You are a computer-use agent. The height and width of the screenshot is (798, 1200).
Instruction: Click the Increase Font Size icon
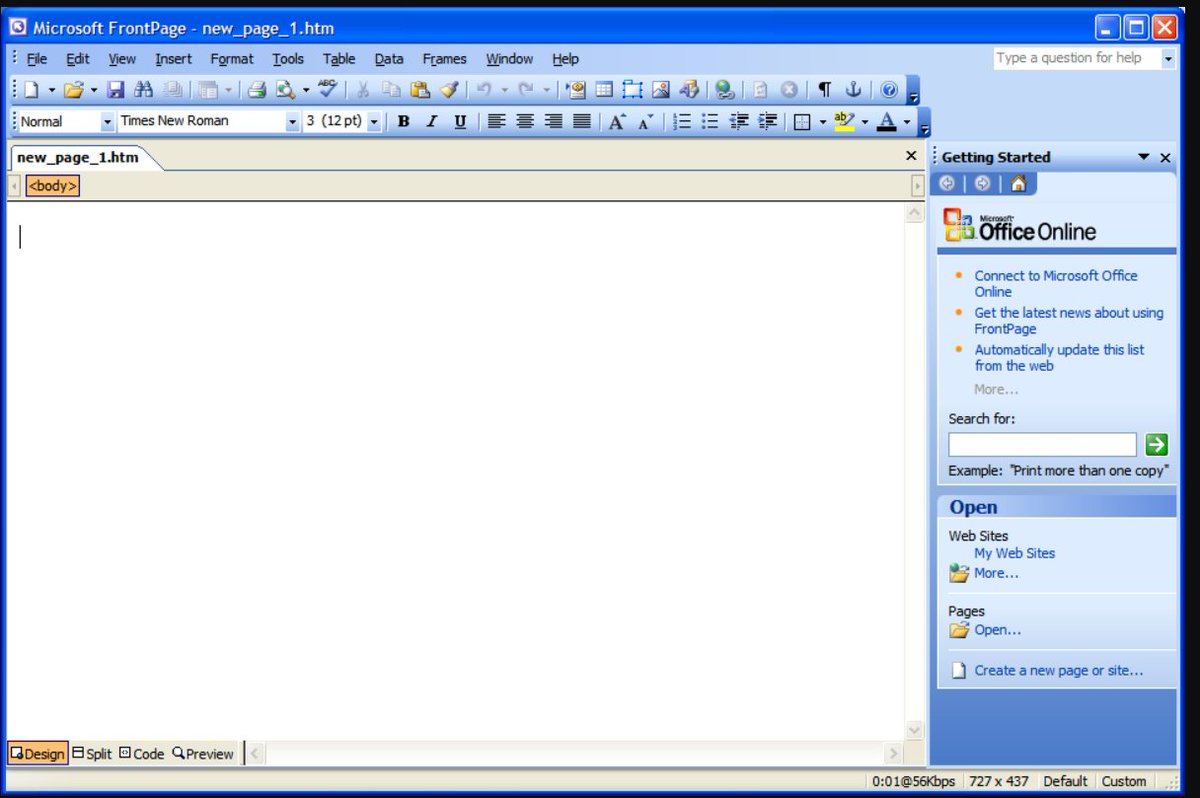618,121
